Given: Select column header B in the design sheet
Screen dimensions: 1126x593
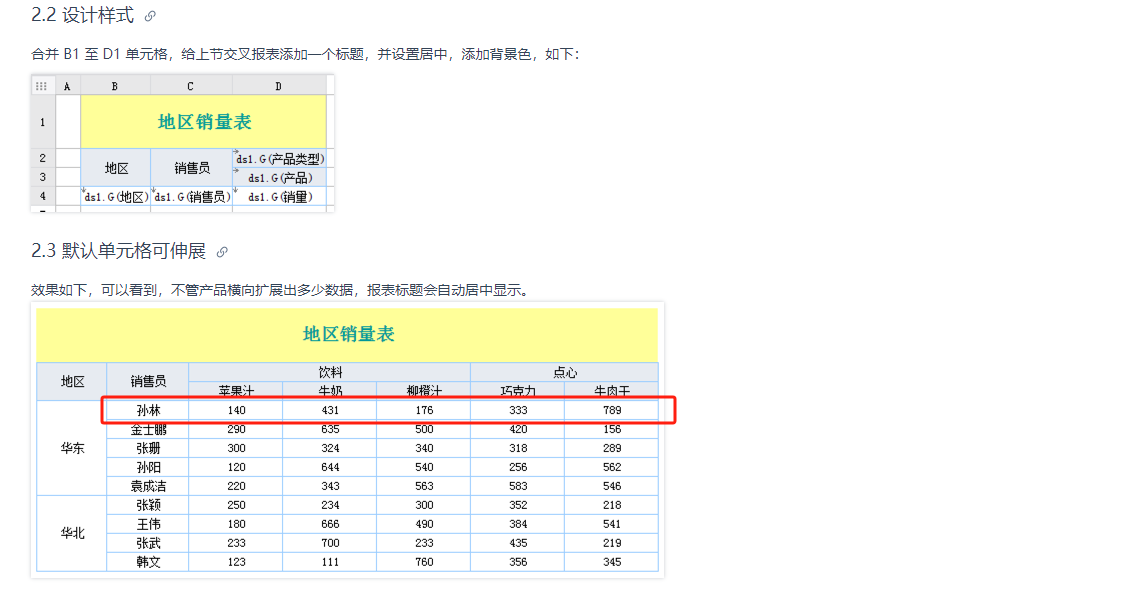Looking at the screenshot, I should tap(115, 86).
